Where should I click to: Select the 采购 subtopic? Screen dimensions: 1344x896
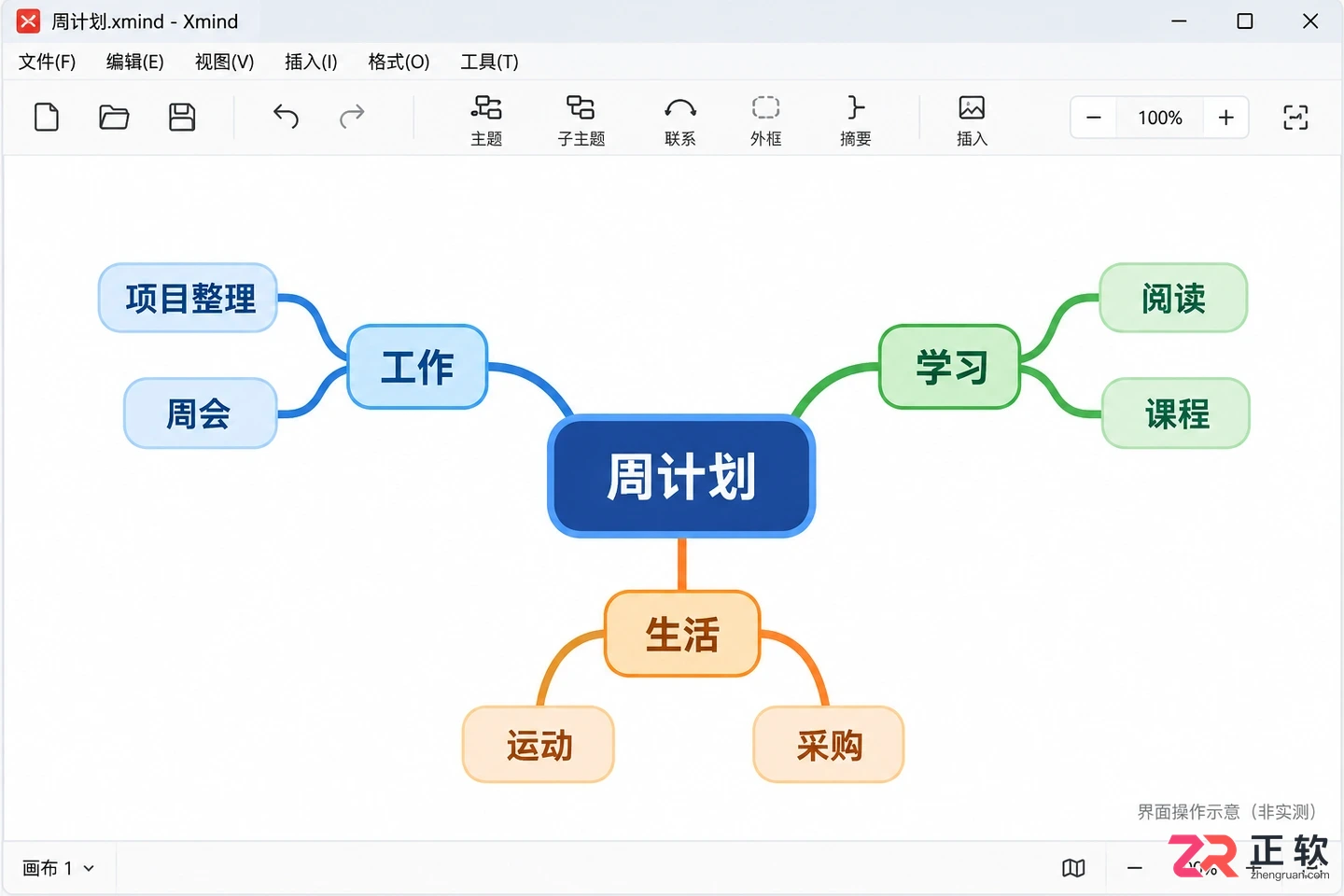pyautogui.click(x=829, y=744)
